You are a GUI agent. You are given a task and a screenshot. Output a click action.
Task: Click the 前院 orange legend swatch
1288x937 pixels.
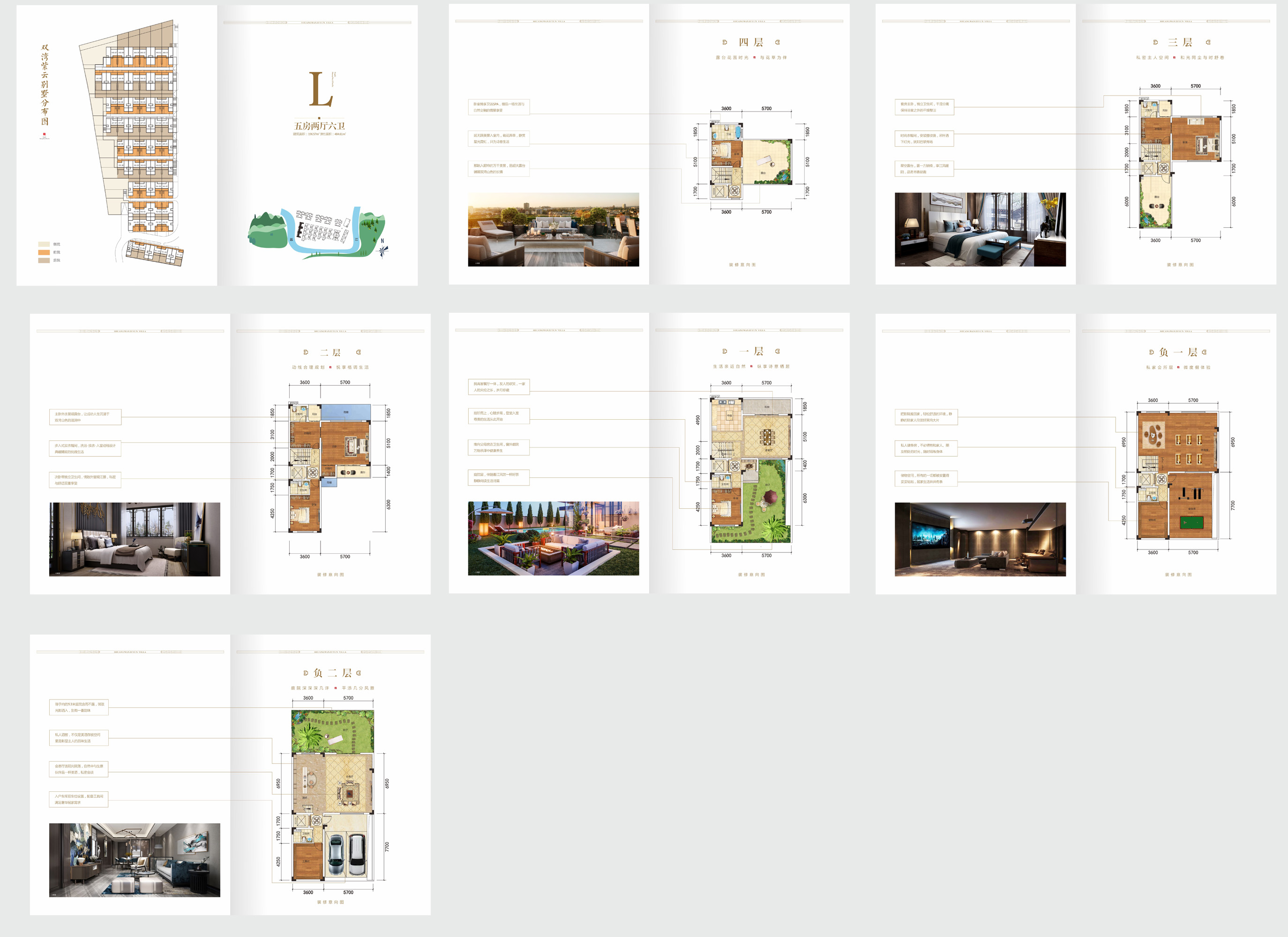pyautogui.click(x=44, y=252)
